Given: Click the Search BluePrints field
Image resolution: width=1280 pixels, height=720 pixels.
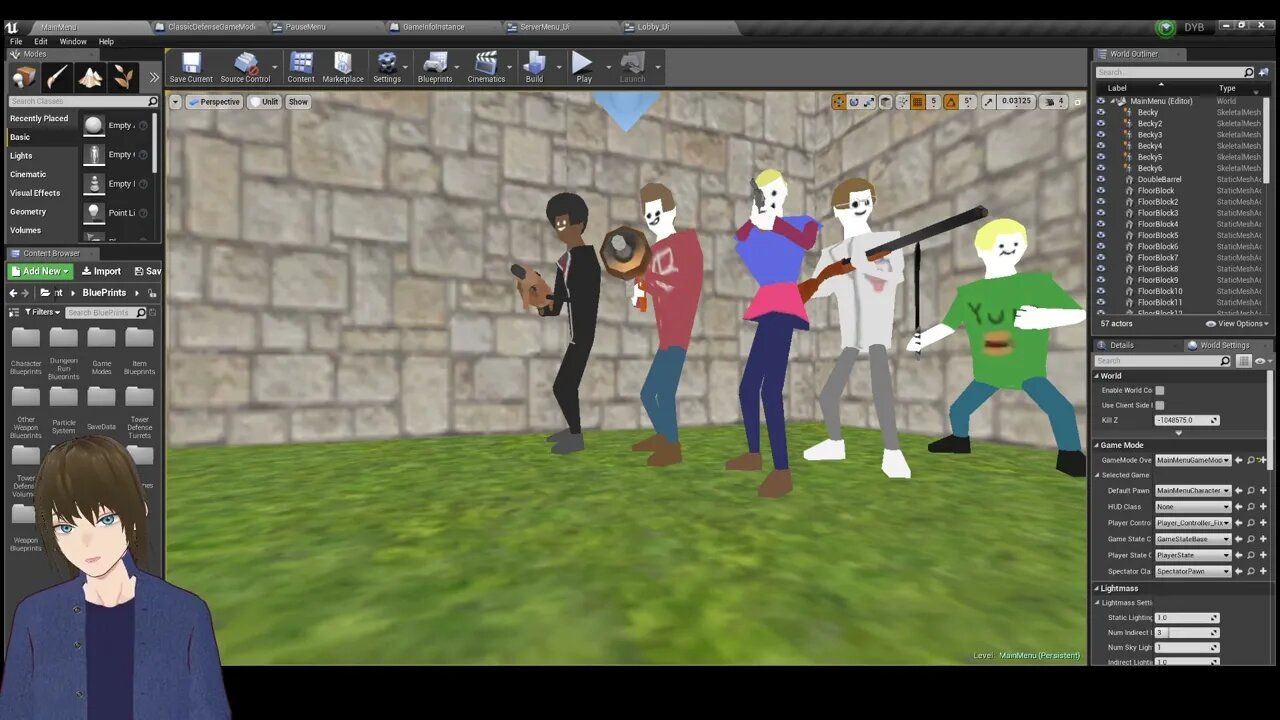Looking at the screenshot, I should [x=108, y=312].
